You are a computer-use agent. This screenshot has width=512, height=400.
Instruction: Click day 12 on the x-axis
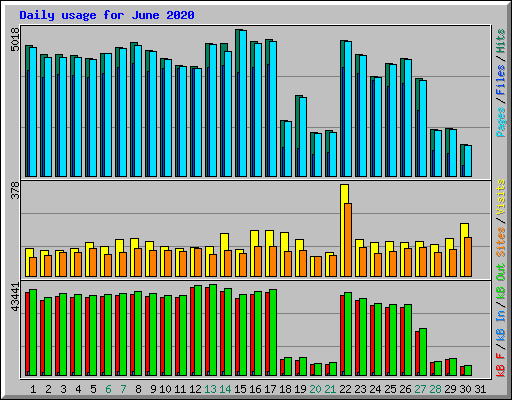click(195, 389)
